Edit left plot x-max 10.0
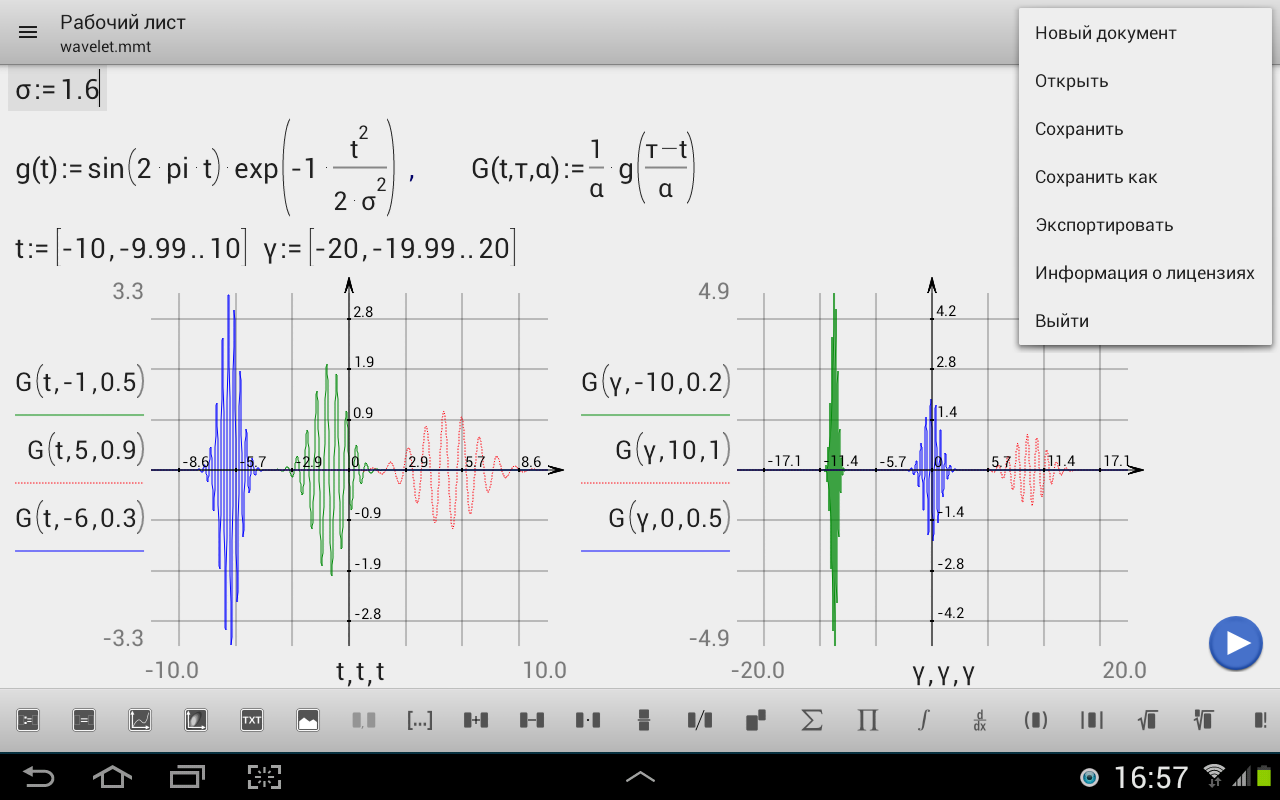The image size is (1280, 800). tap(545, 670)
